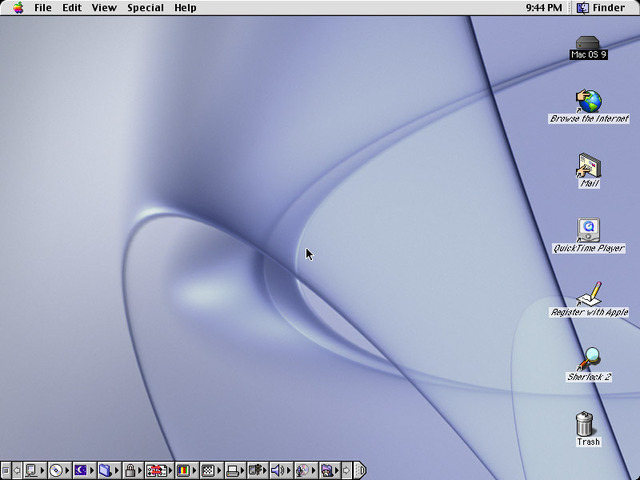The height and width of the screenshot is (480, 640).
Task: Open the Apple menu rainbow logo
Action: pyautogui.click(x=18, y=7)
